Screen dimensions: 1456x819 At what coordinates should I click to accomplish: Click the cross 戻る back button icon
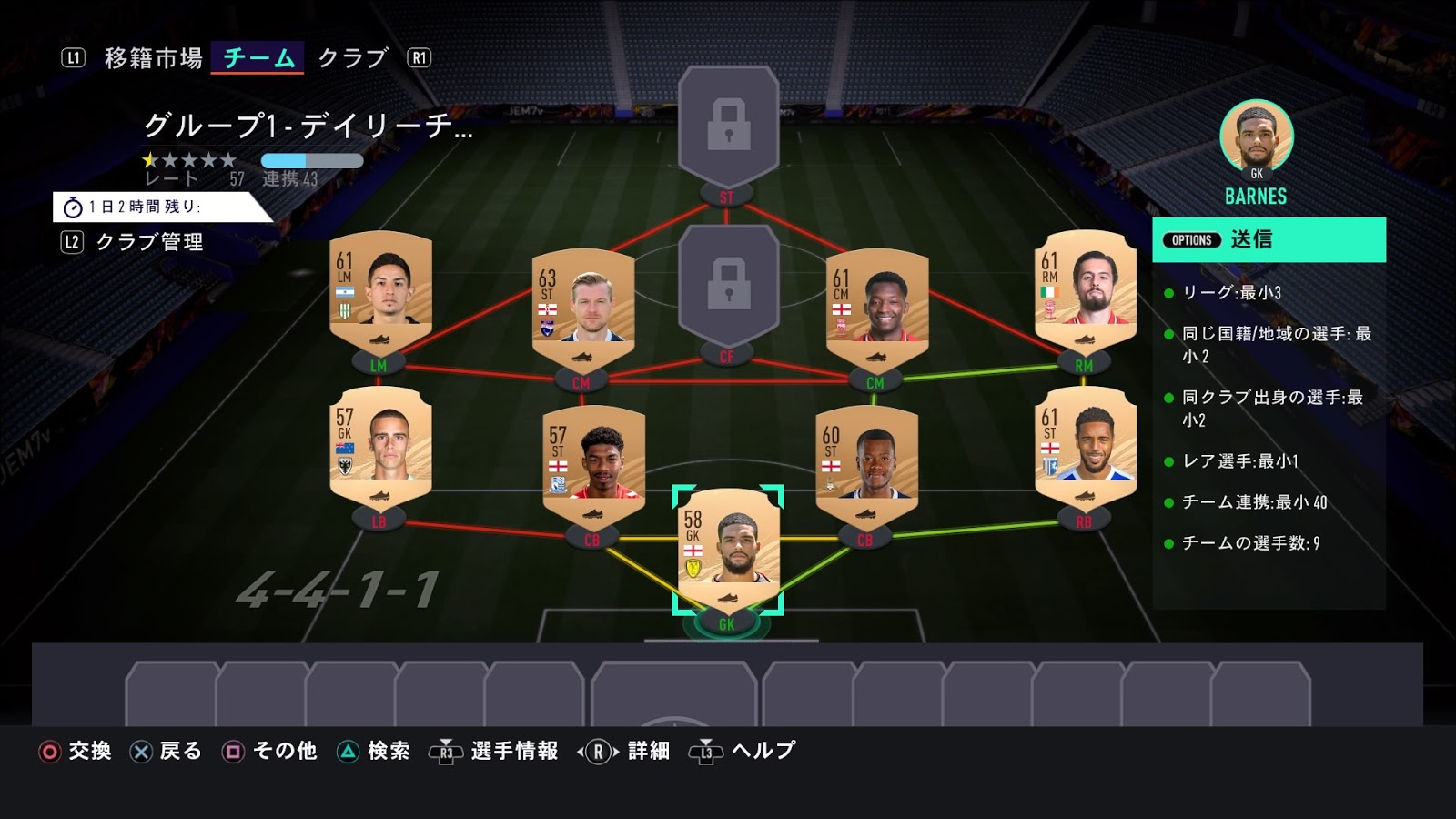[x=141, y=752]
